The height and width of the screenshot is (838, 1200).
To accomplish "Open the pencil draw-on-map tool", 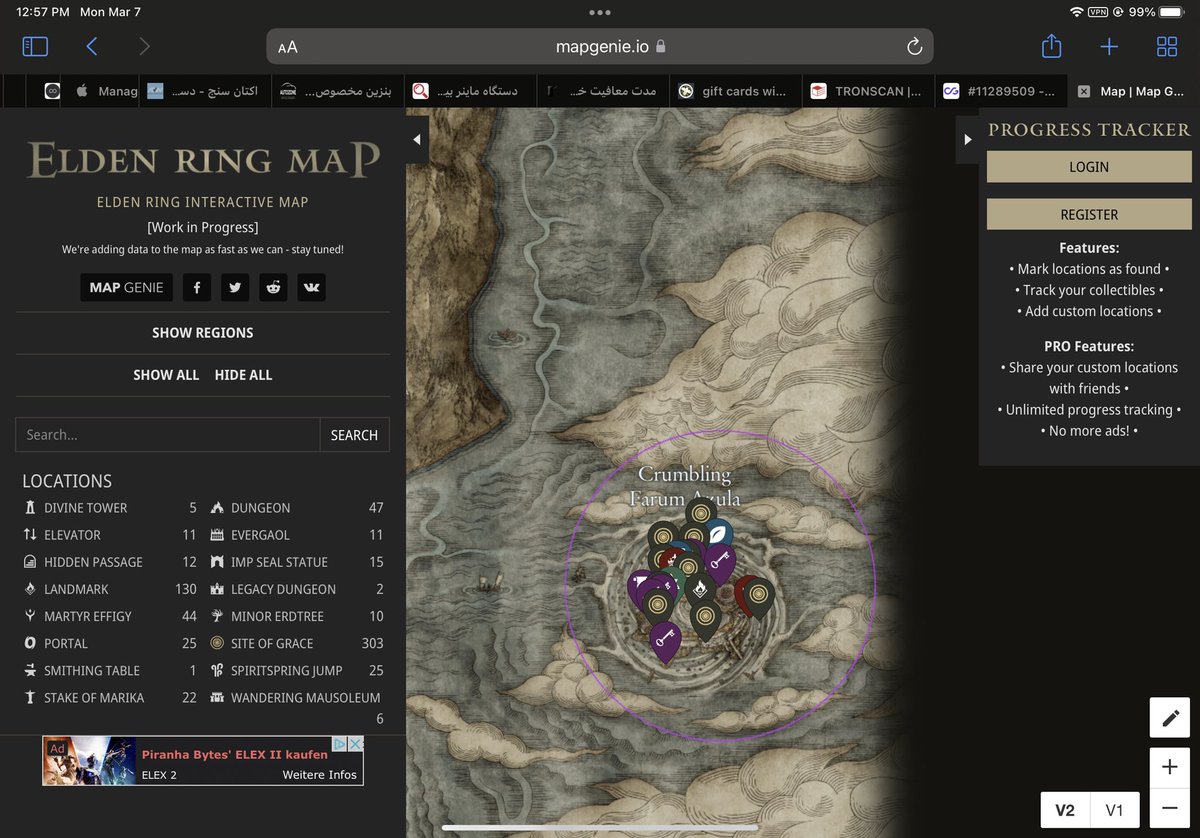I will (x=1170, y=718).
